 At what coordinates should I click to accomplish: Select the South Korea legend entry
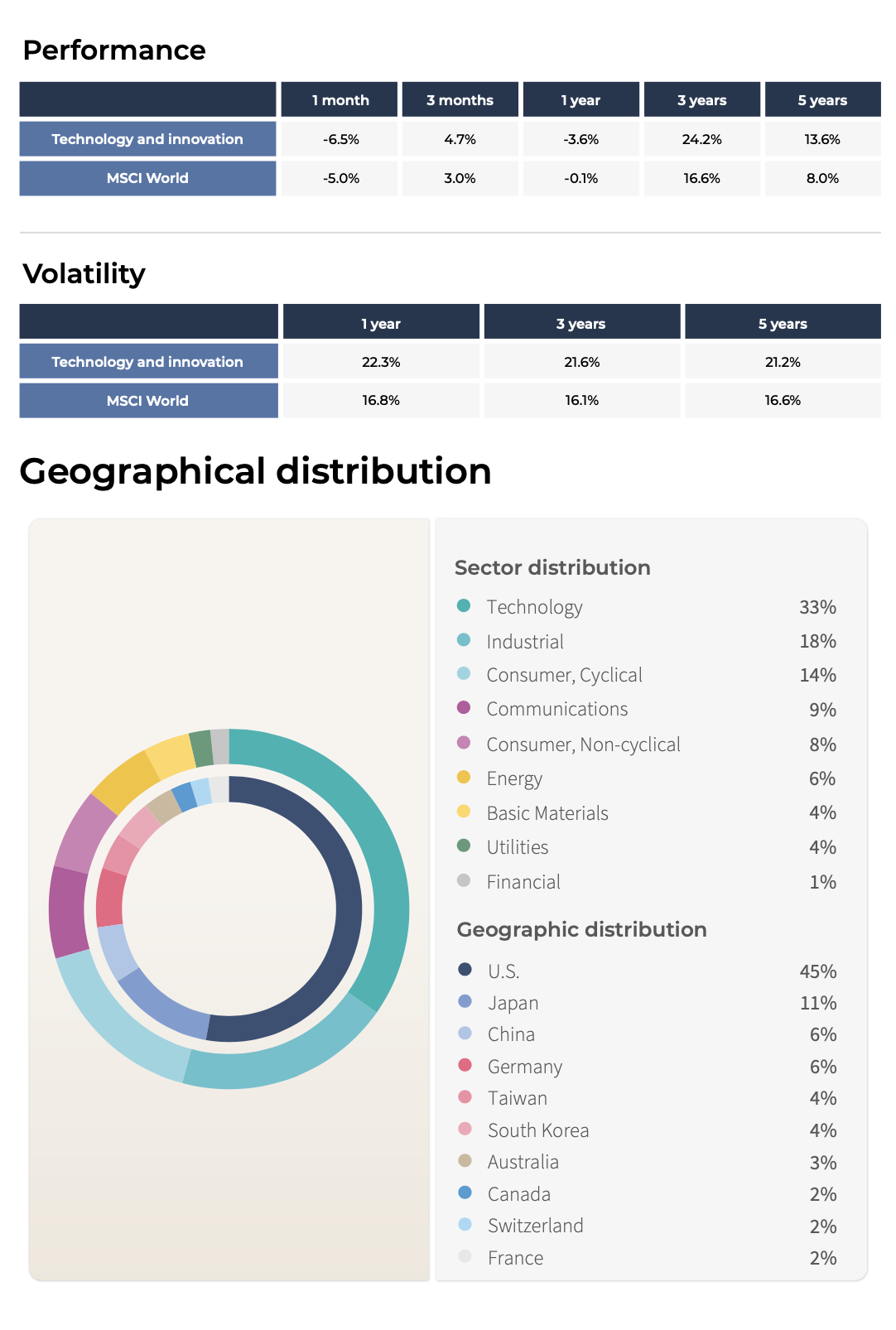647,1130
